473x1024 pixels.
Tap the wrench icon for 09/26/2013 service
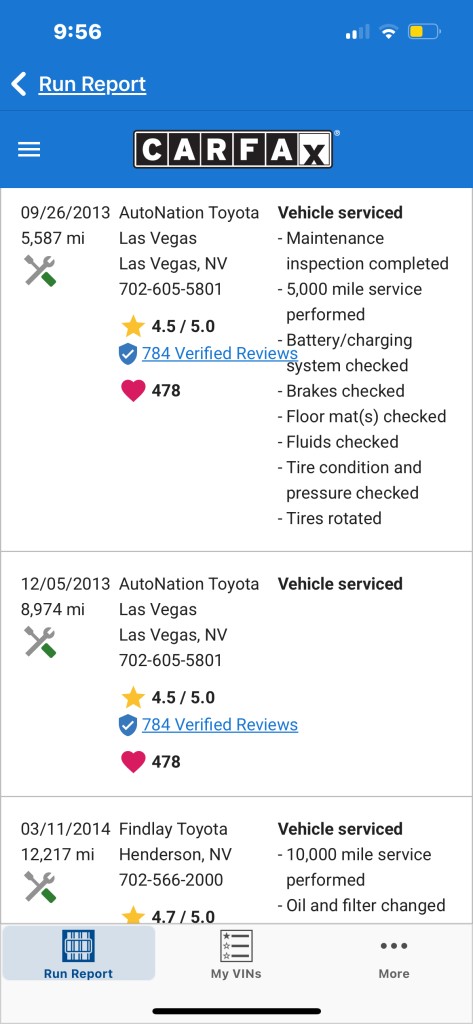tap(40, 270)
